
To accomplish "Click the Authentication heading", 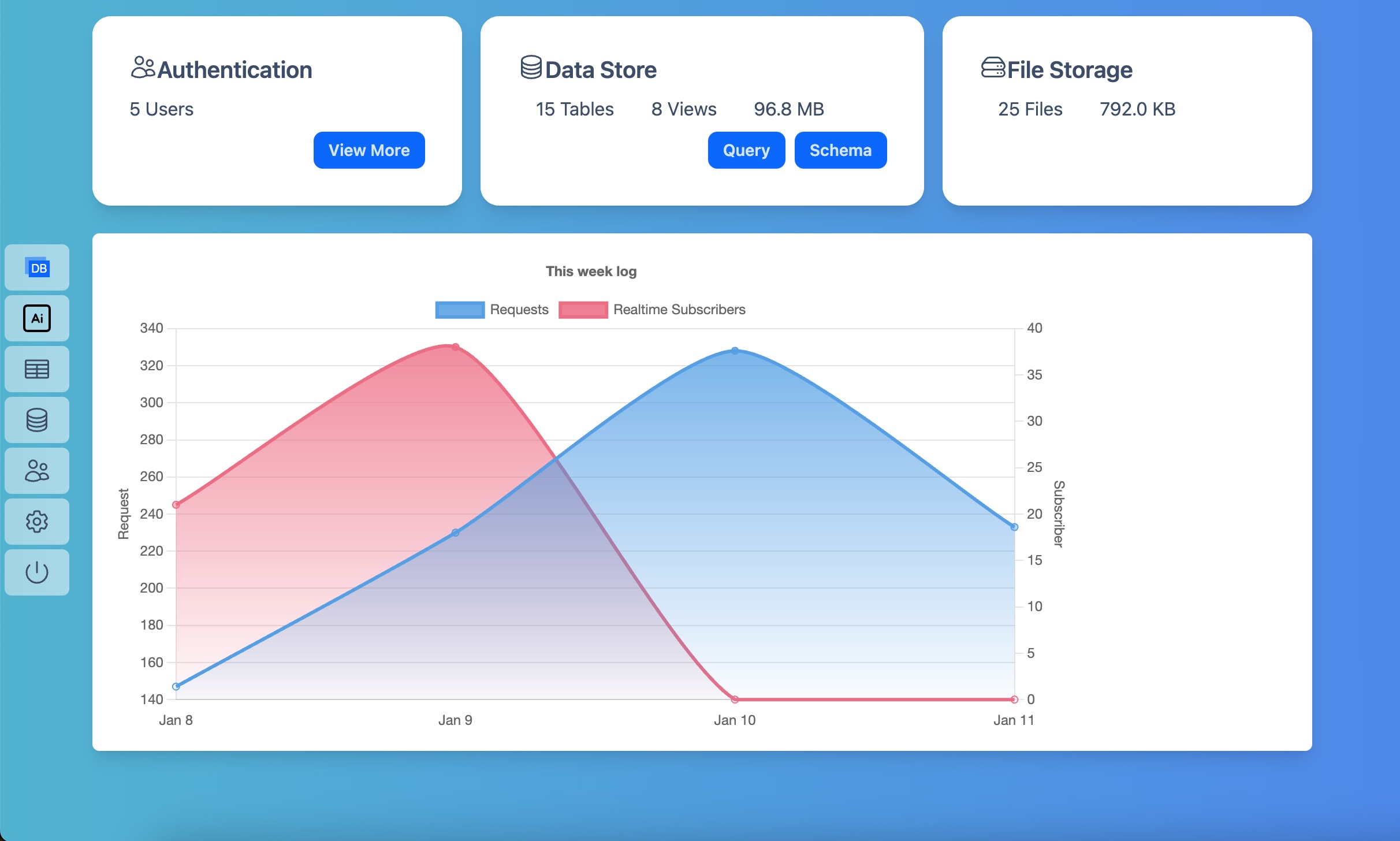I will [234, 70].
